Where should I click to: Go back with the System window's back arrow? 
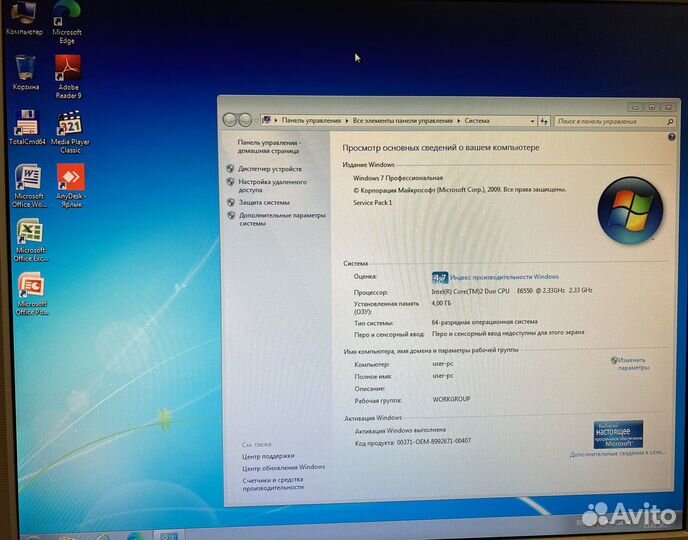229,119
